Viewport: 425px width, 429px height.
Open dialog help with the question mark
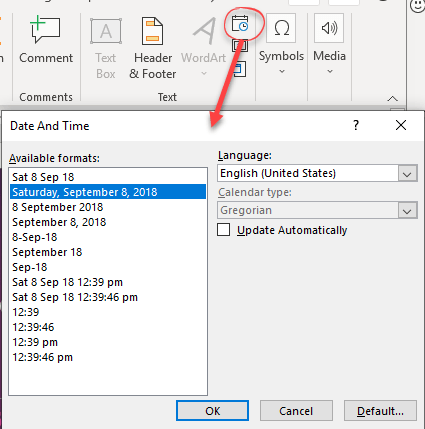click(x=356, y=125)
